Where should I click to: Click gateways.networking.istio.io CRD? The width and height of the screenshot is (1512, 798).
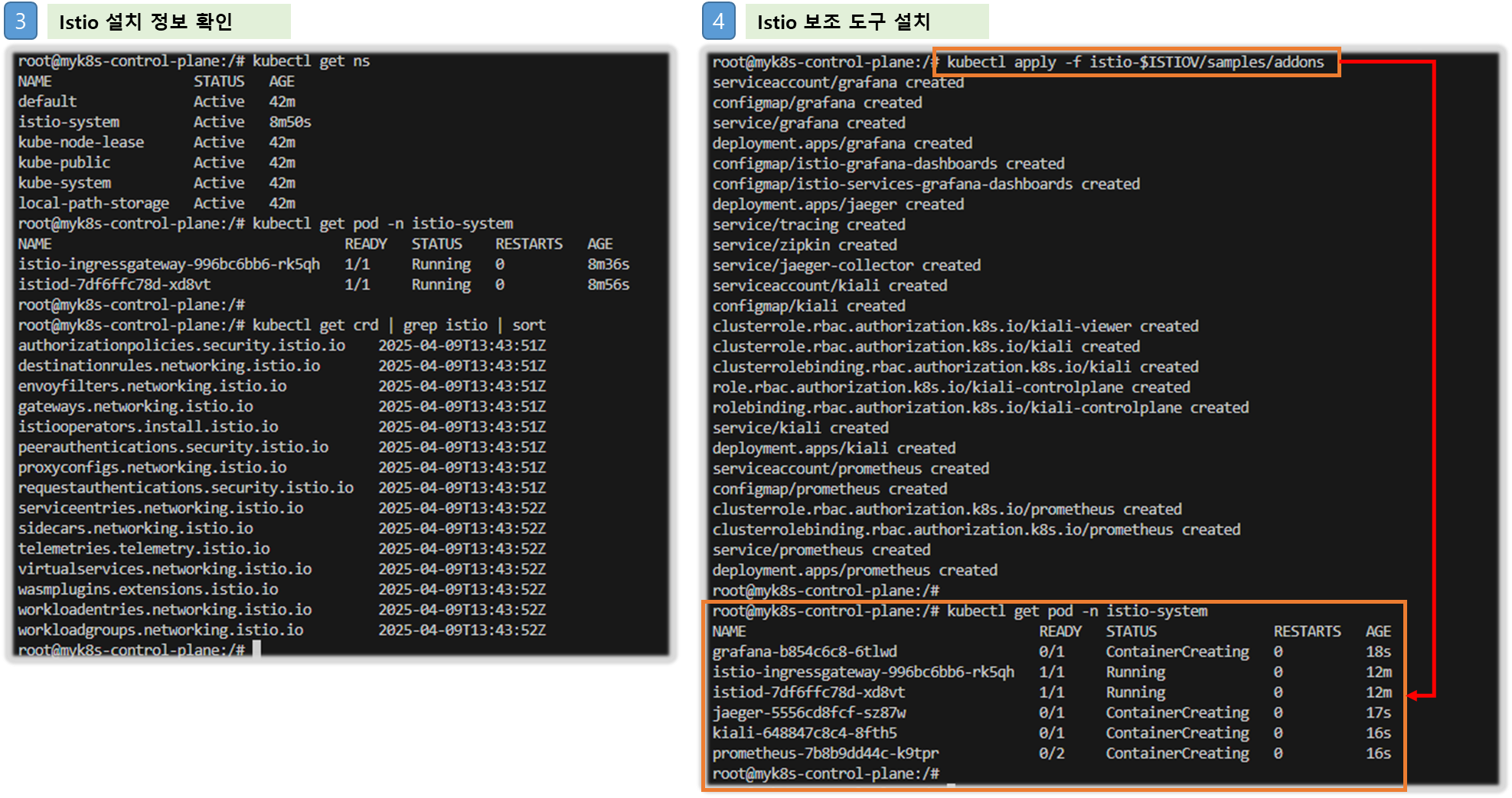136,406
